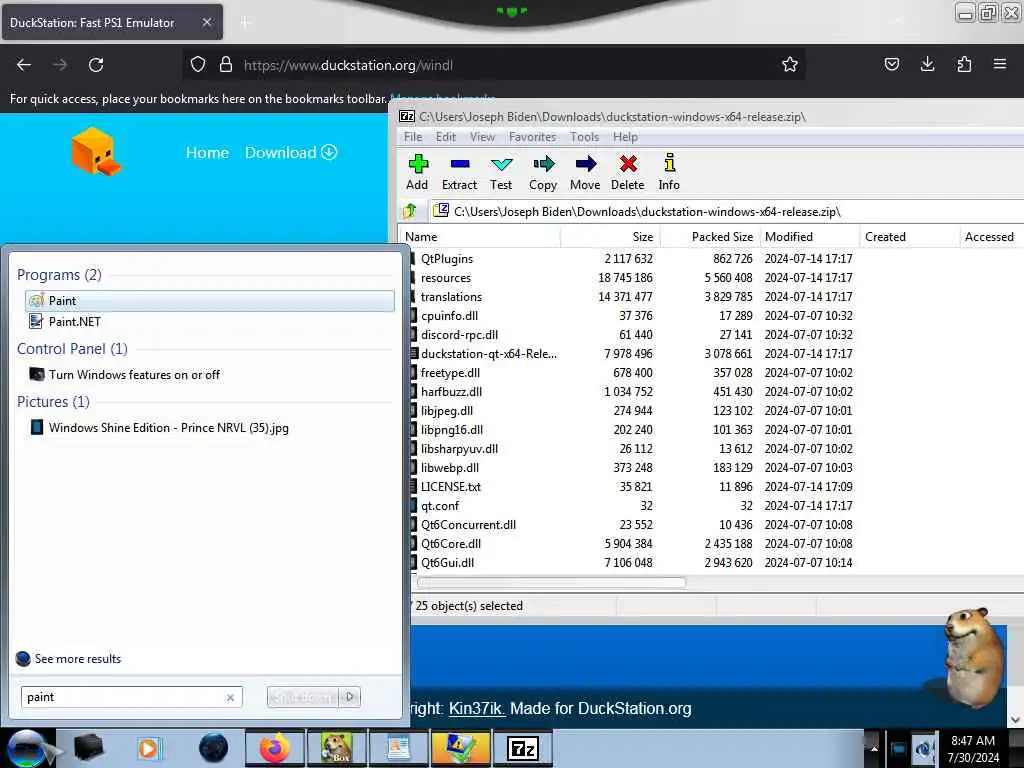Click the Move icon in 7-Zip toolbar
Image resolution: width=1024 pixels, height=768 pixels.
click(585, 172)
